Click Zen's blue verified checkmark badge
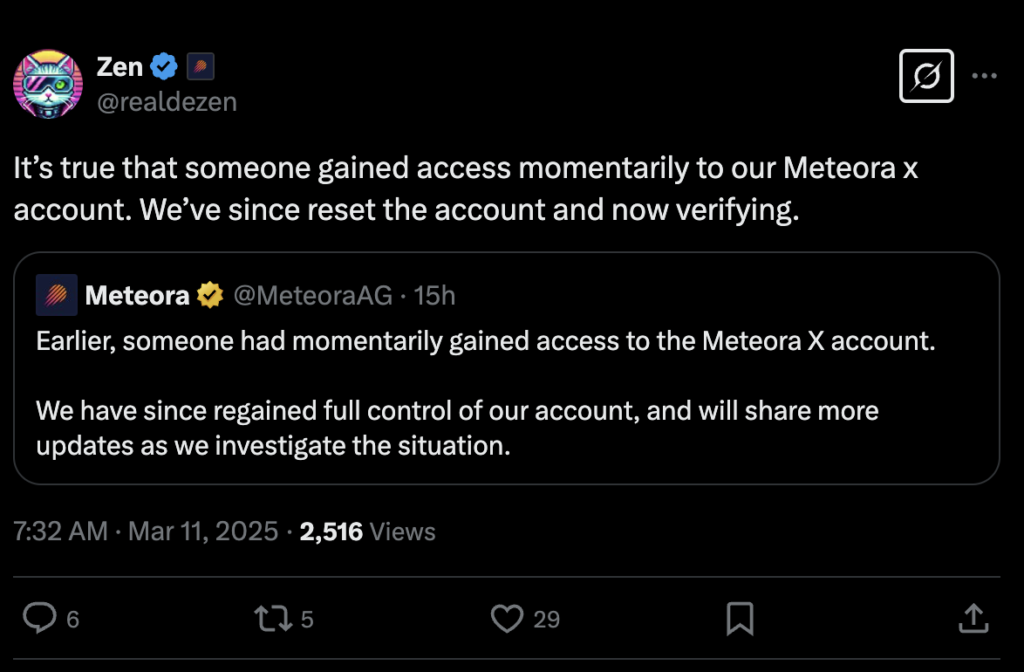1024x672 pixels. click(x=164, y=67)
